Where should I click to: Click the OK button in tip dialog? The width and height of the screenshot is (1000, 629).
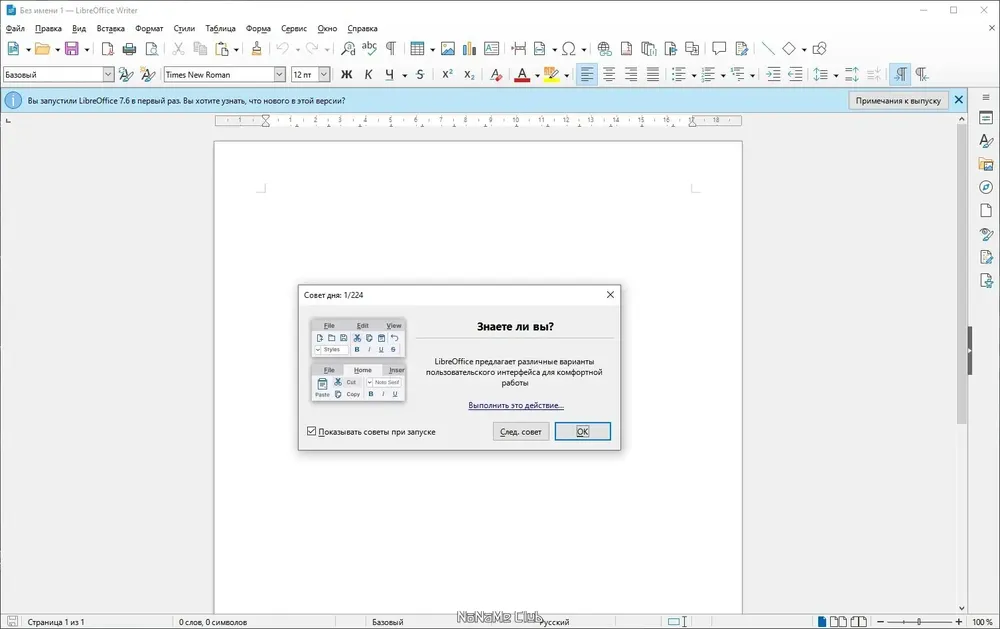coord(582,432)
